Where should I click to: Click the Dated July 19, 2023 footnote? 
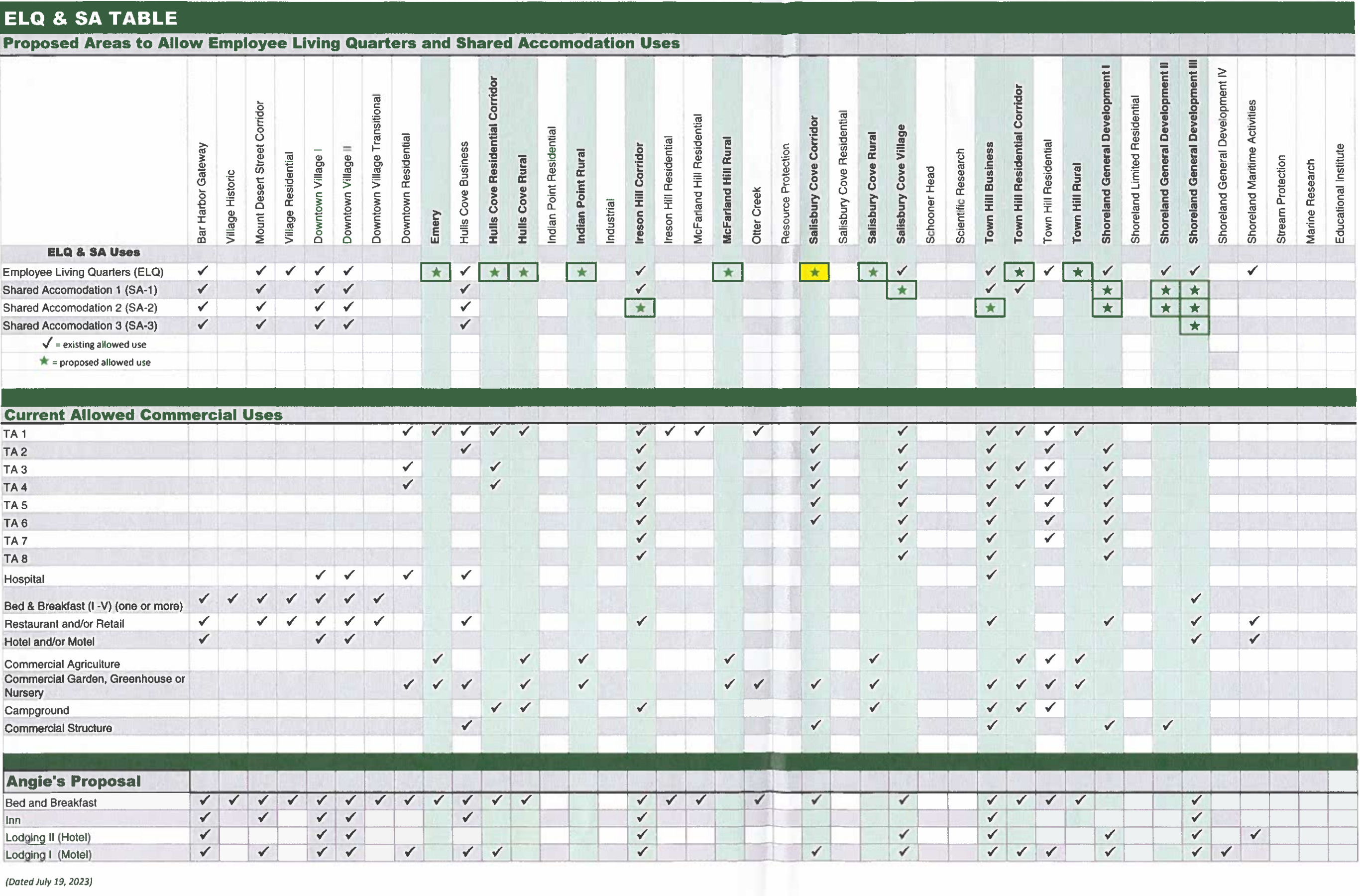point(49,881)
